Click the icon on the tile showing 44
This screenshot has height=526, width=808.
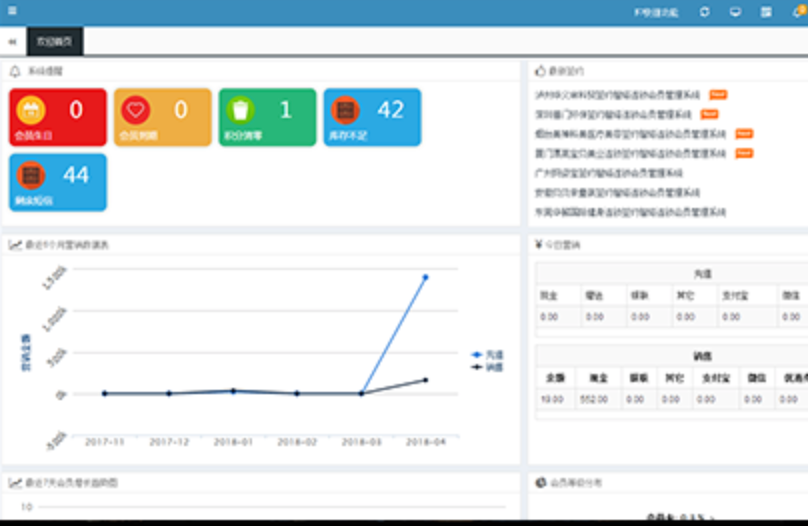pyautogui.click(x=31, y=175)
